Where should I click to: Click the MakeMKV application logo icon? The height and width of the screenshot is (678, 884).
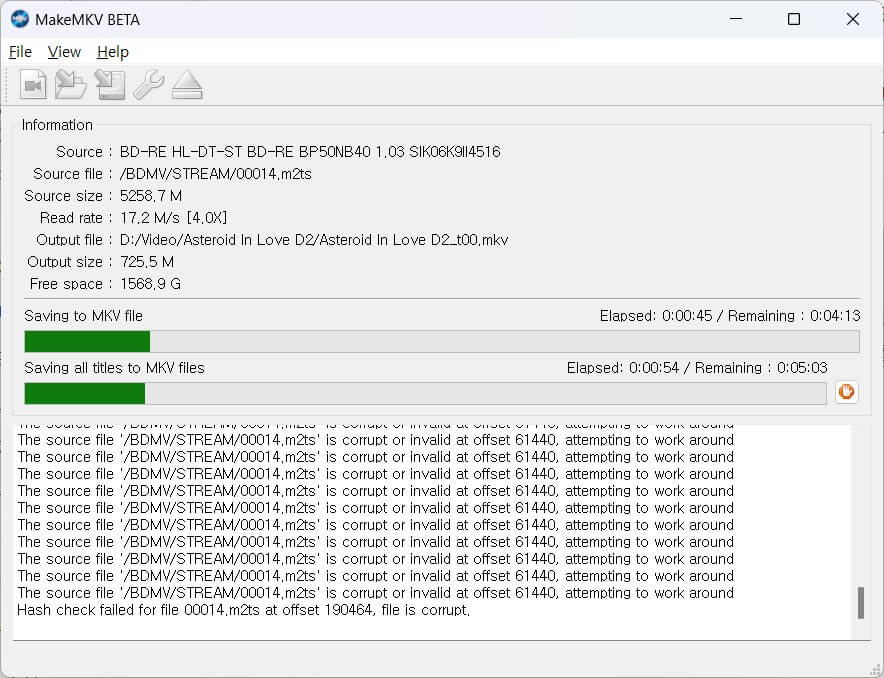tap(20, 19)
